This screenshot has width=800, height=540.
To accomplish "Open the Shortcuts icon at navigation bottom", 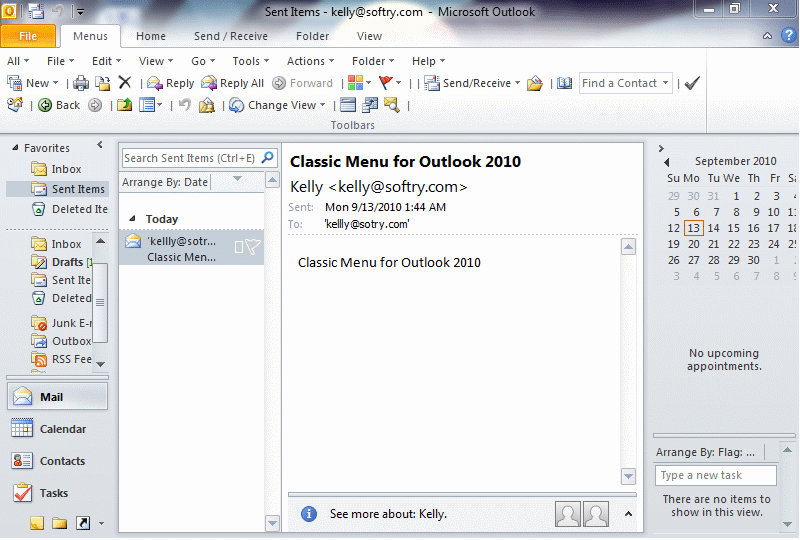I will (83, 523).
